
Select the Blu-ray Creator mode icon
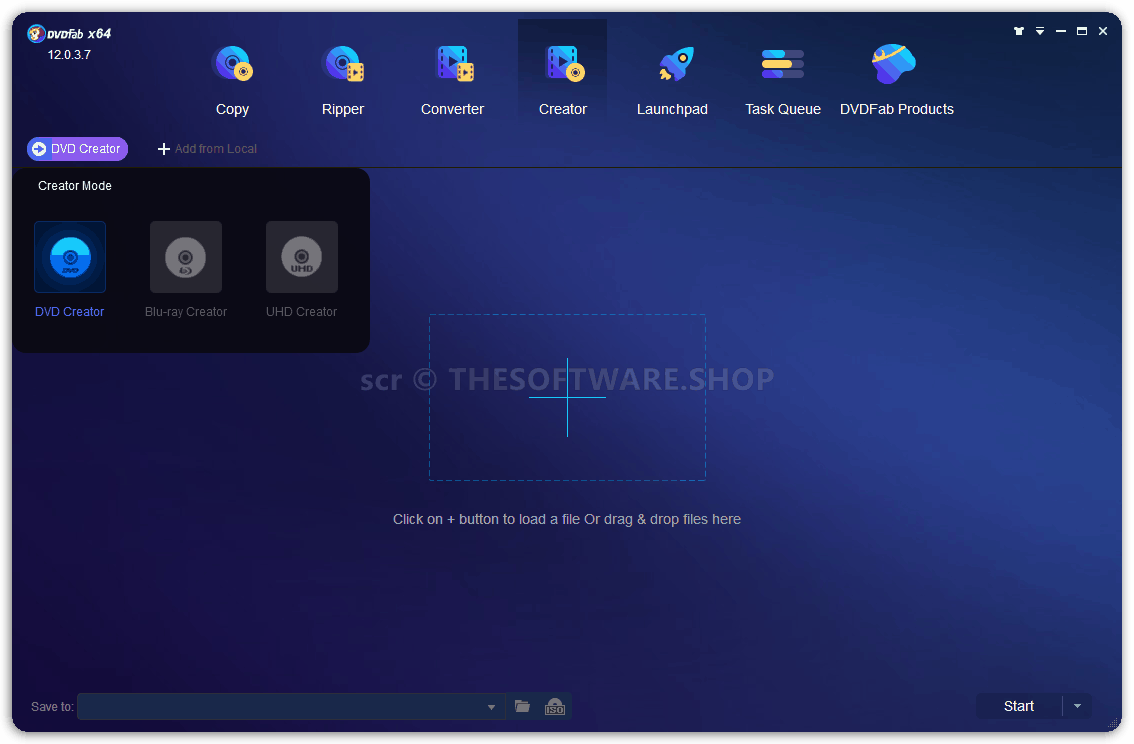[x=186, y=257]
